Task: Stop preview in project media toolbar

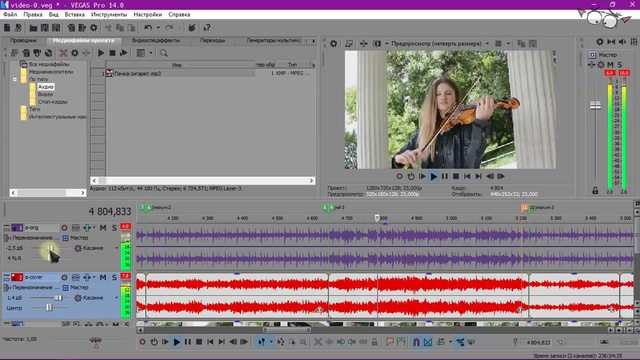Action: (x=112, y=53)
